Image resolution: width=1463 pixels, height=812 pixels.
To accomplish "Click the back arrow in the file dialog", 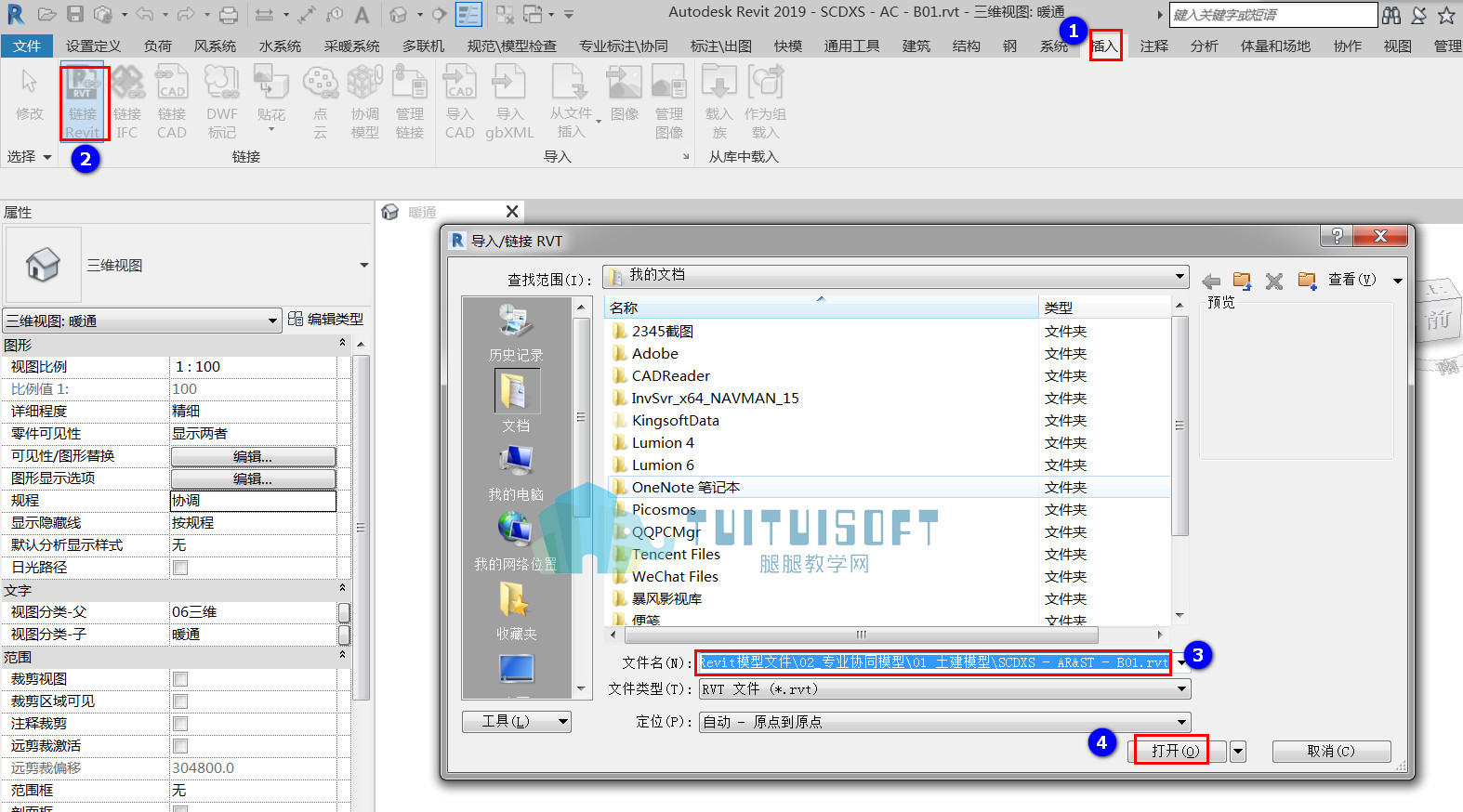I will 1211,281.
